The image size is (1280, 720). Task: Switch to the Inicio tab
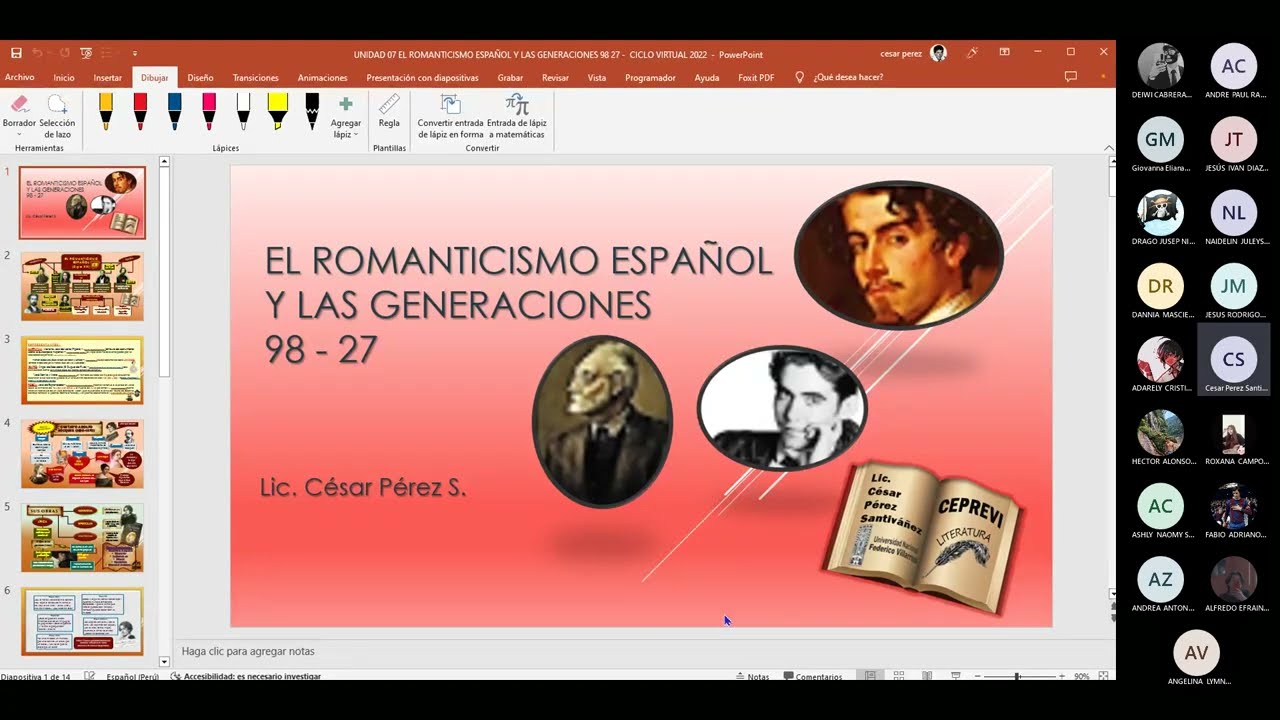pyautogui.click(x=64, y=77)
